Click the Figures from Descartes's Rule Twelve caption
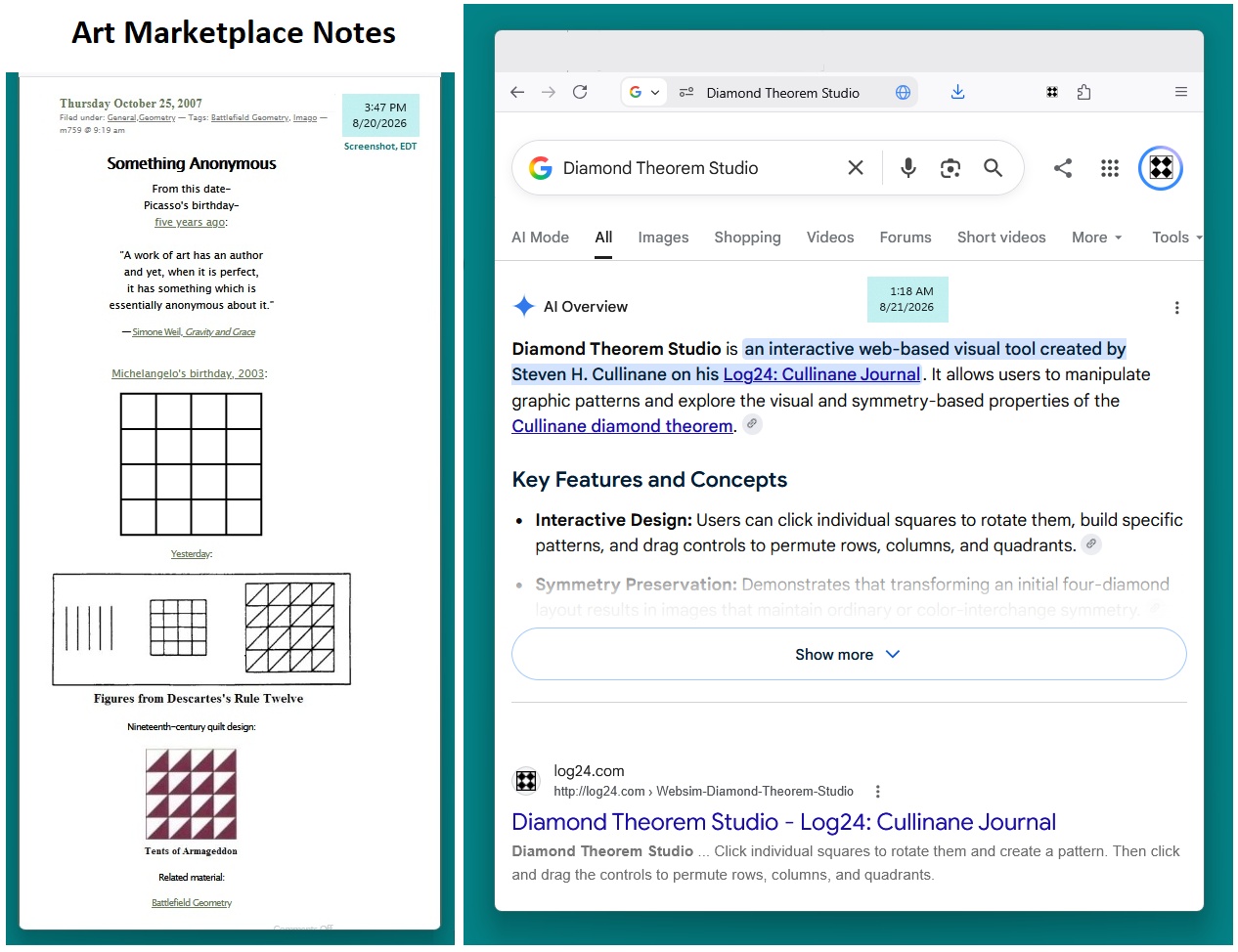 [199, 699]
